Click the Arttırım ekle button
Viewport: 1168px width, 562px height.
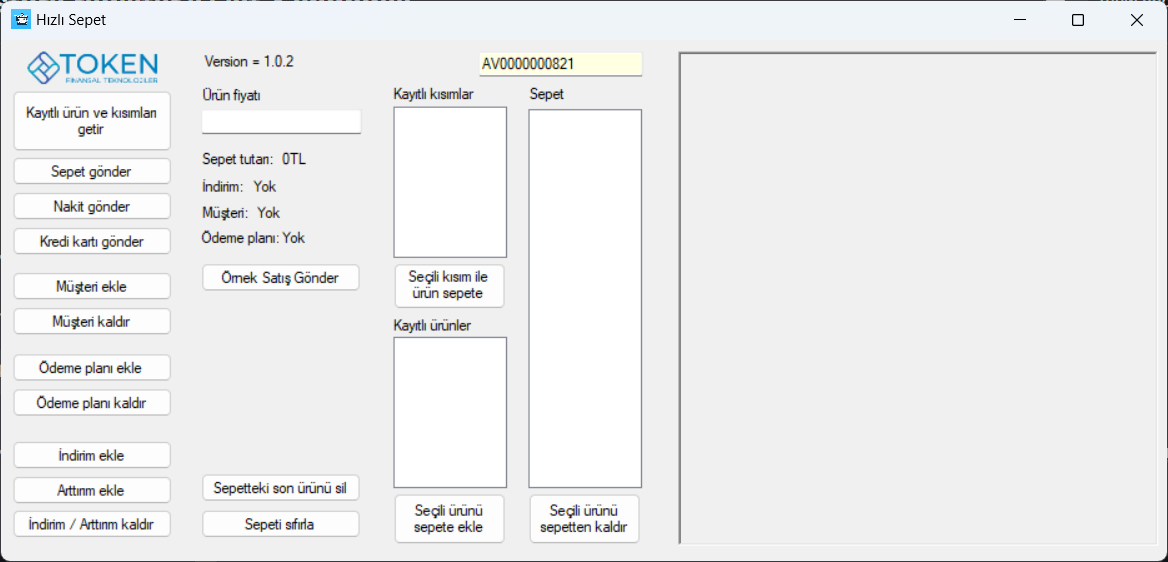92,491
